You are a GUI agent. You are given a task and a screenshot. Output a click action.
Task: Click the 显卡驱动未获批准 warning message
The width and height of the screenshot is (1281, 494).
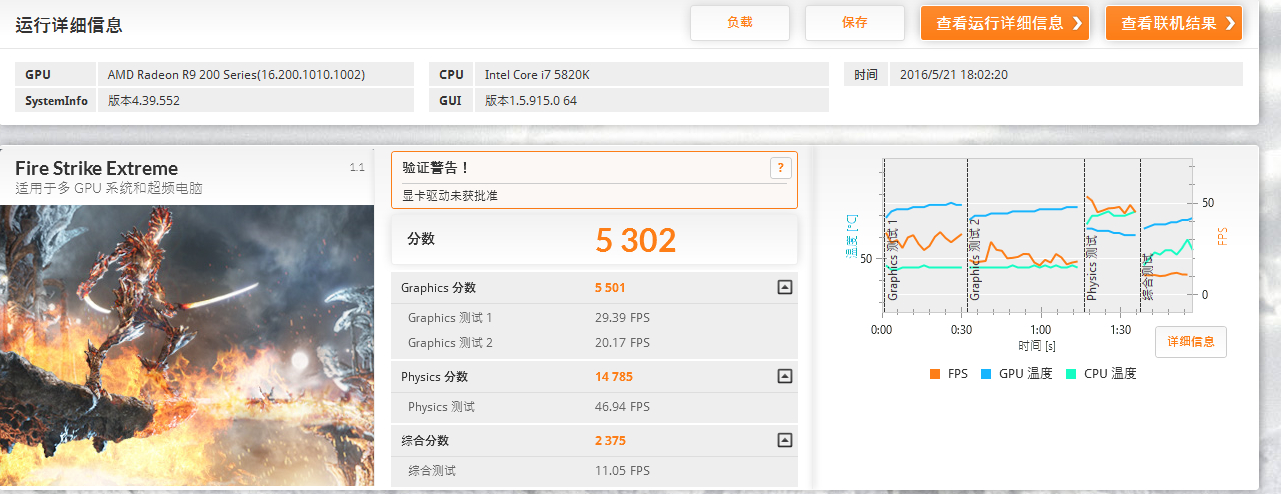tap(450, 196)
